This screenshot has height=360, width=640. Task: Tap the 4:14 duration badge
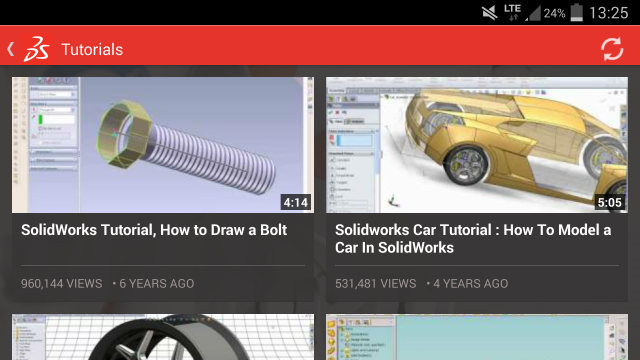coord(296,202)
